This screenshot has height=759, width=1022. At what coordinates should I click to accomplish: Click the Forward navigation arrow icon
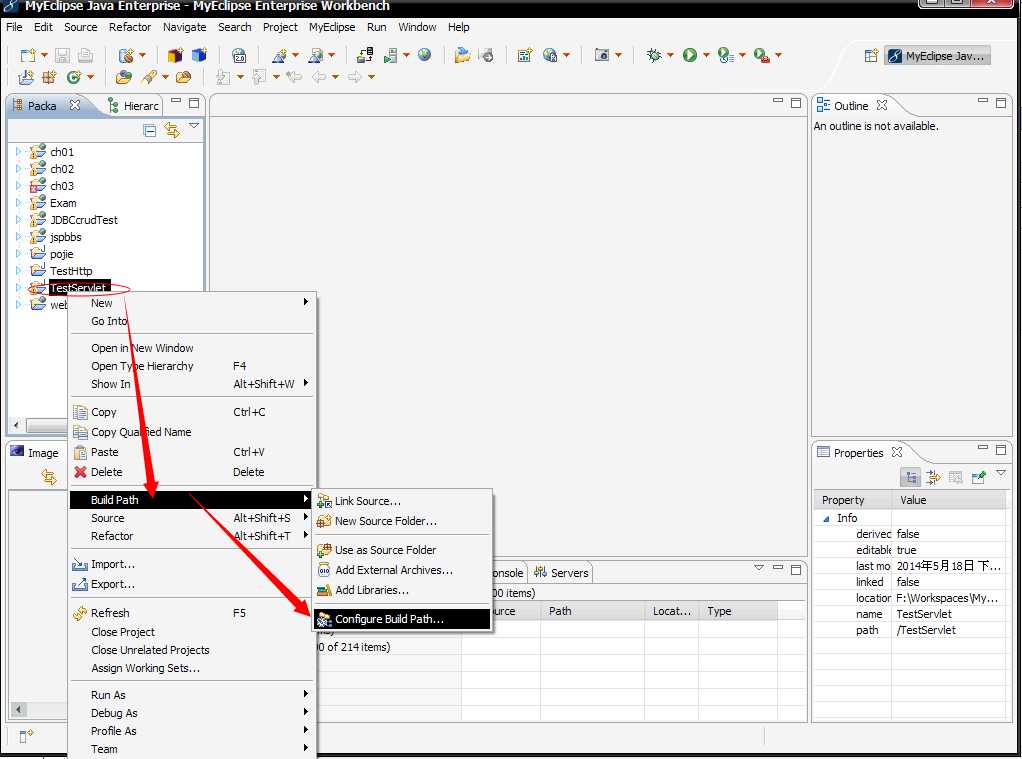click(355, 77)
